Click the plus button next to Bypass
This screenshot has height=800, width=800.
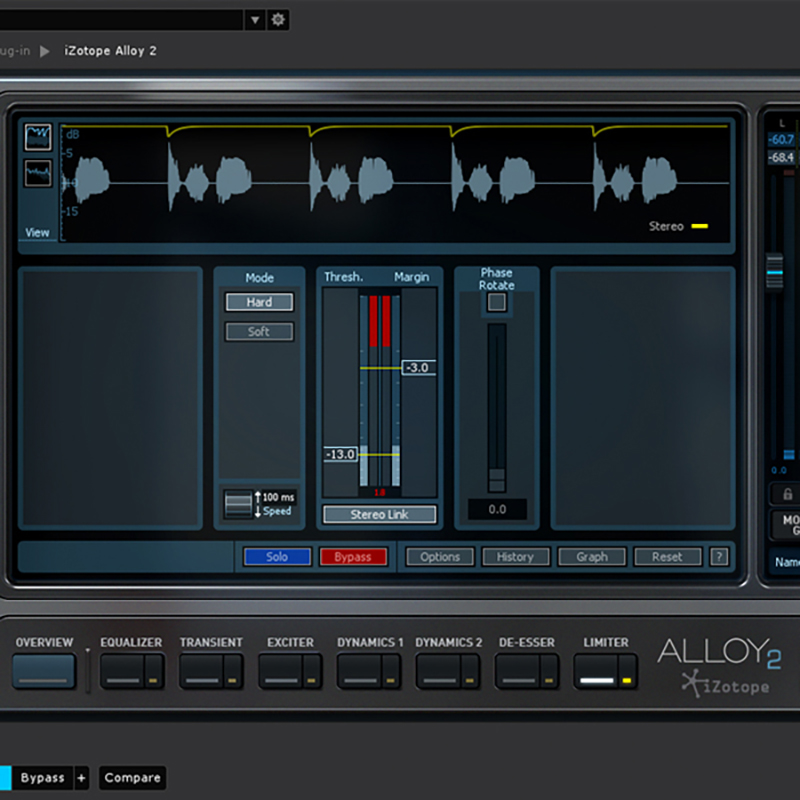[82, 778]
